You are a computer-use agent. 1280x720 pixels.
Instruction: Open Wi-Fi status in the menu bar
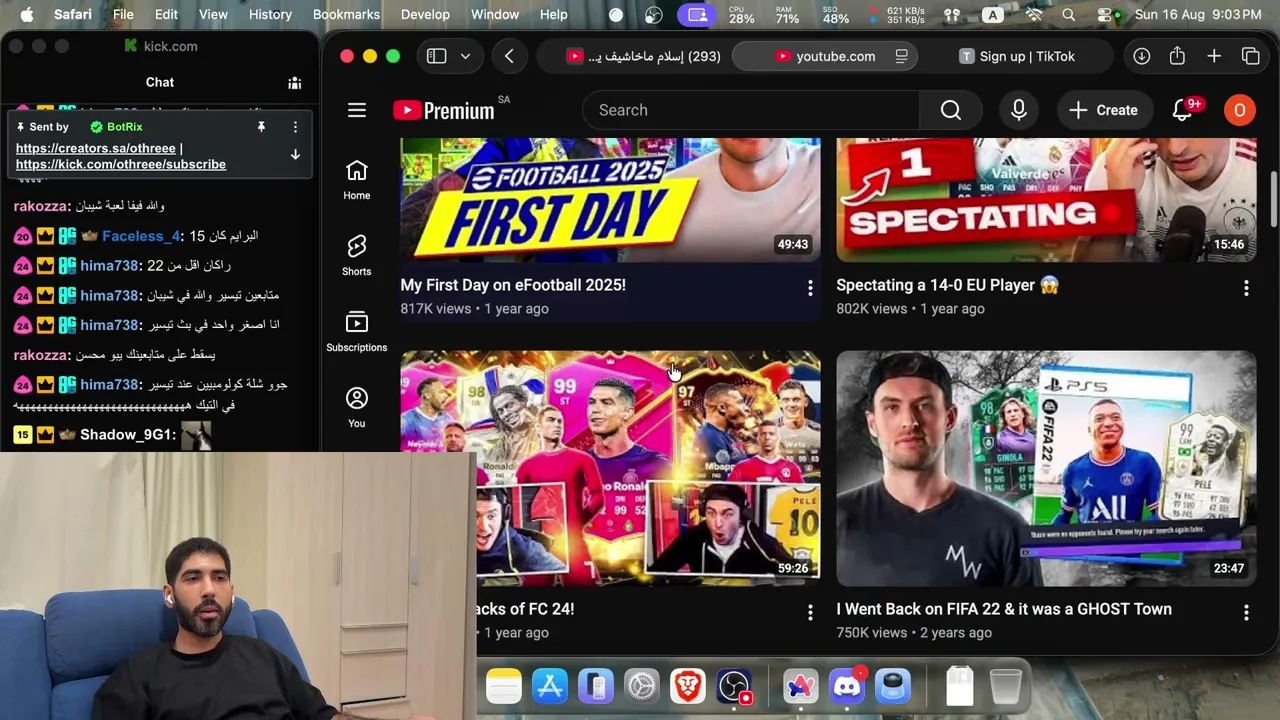[1034, 15]
